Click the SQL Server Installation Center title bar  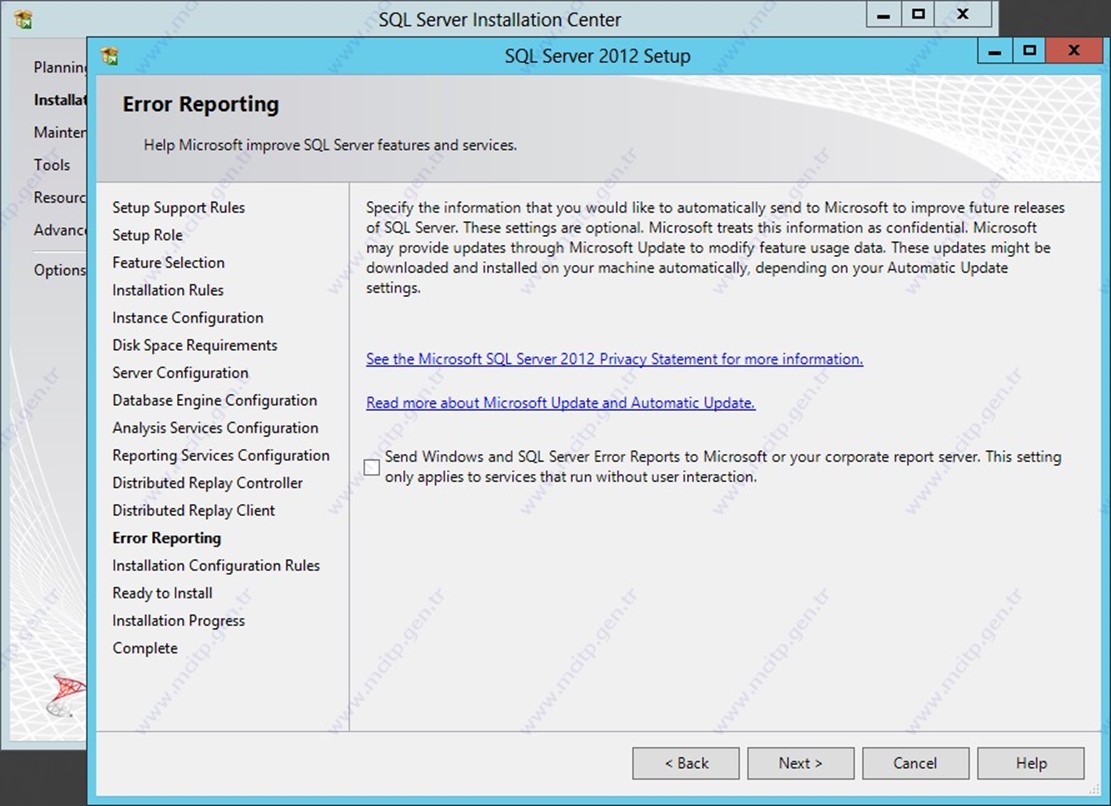tap(500, 20)
